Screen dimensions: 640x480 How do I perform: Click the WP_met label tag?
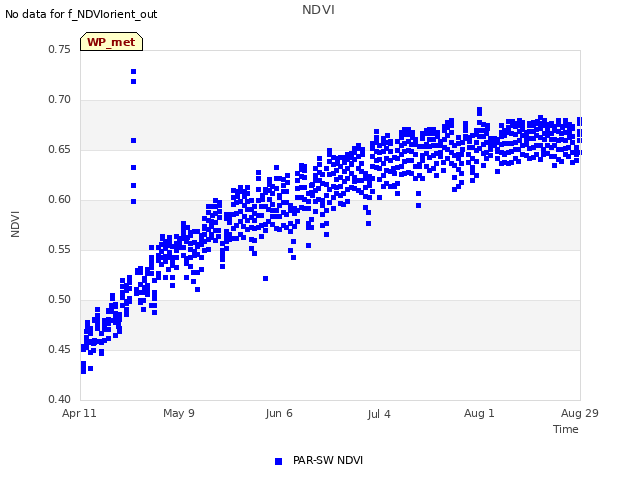tap(111, 42)
